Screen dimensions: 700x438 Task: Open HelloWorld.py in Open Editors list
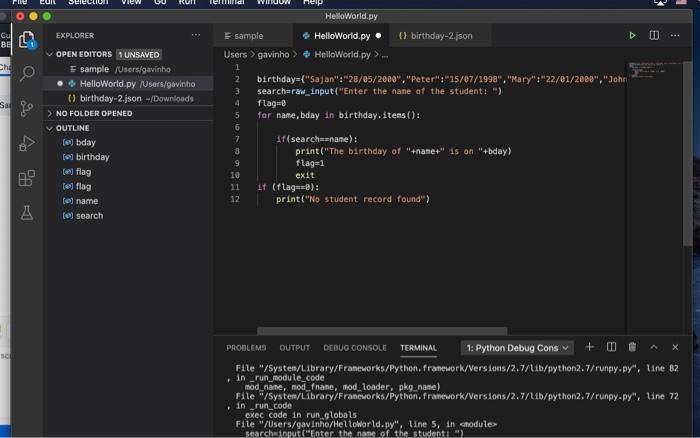tap(128, 84)
